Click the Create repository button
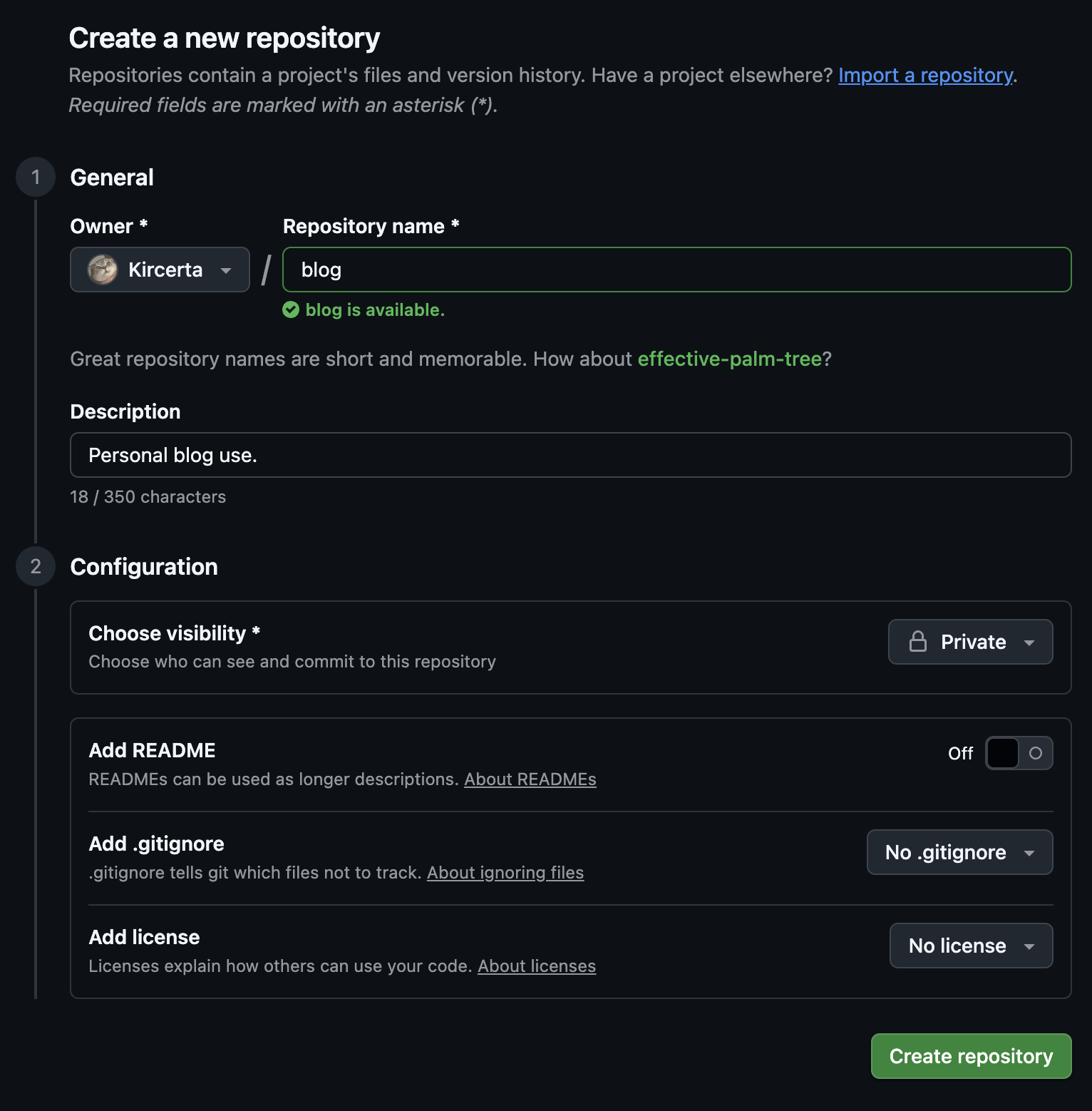 pos(971,1056)
